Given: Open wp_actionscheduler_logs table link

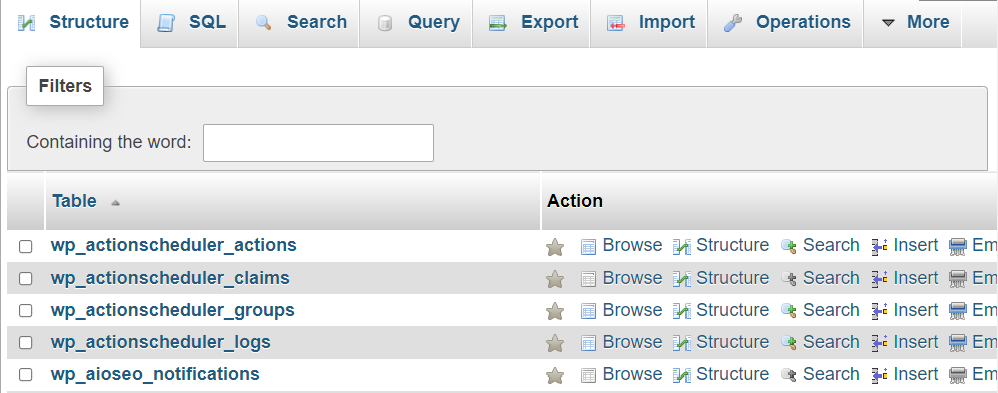Looking at the screenshot, I should pyautogui.click(x=160, y=342).
